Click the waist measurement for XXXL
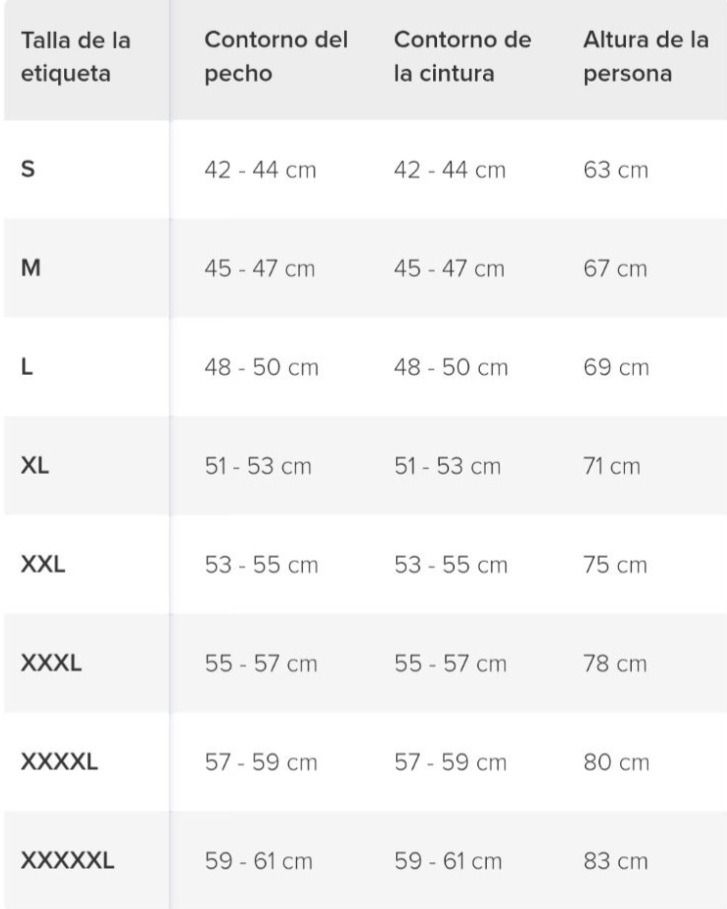 click(450, 664)
